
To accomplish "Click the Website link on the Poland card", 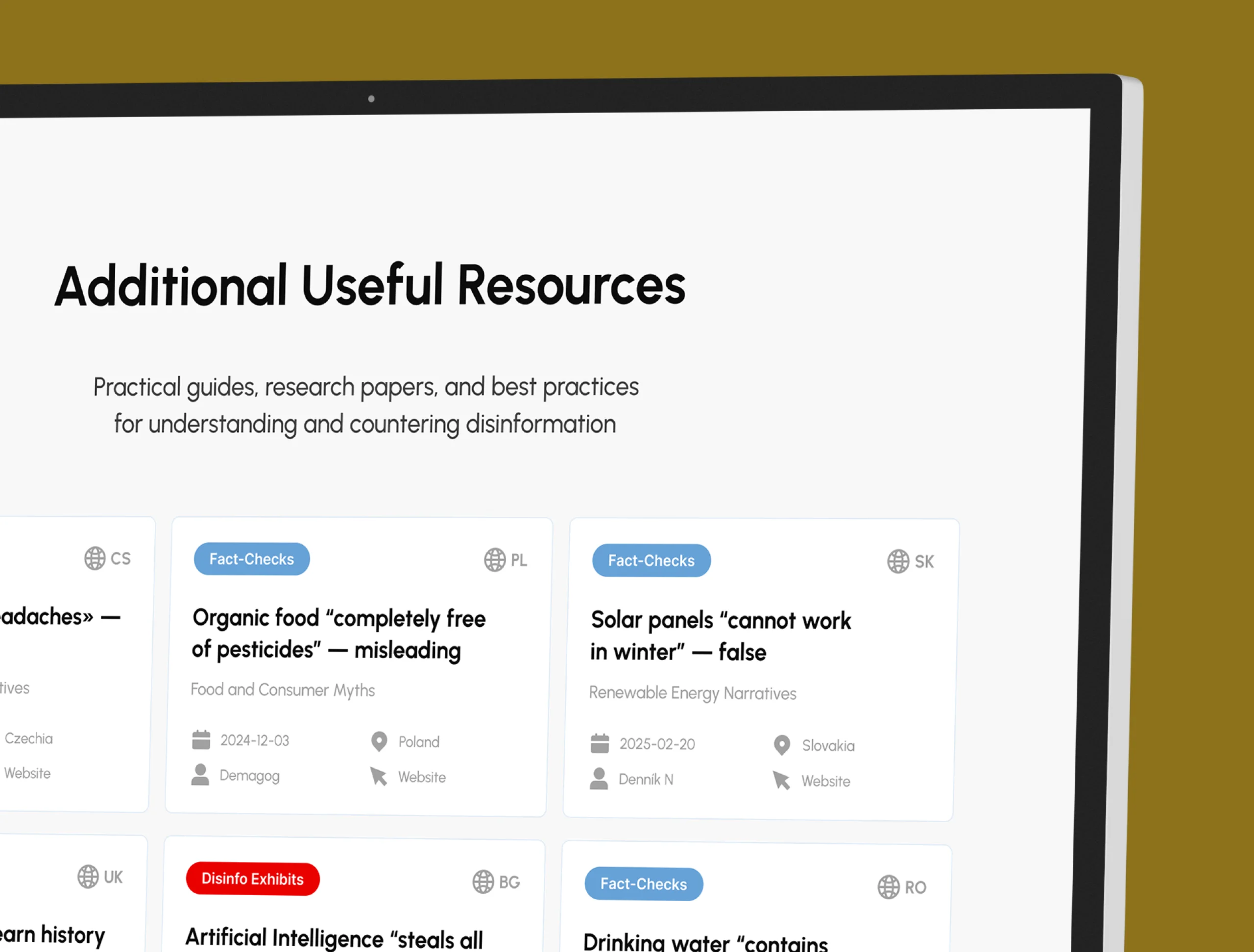I will pos(422,777).
